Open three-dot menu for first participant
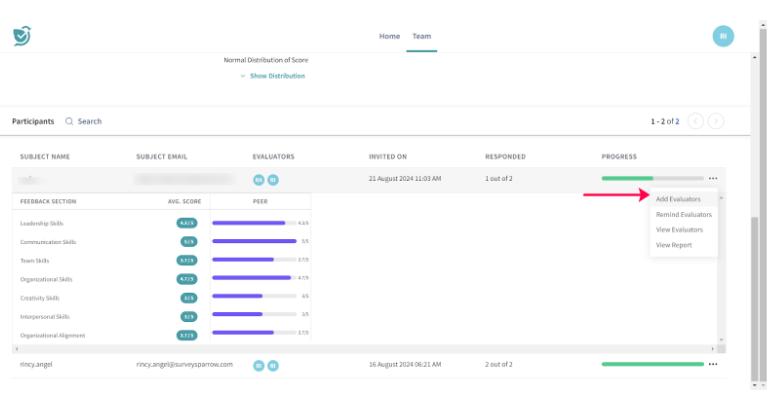 pos(713,179)
